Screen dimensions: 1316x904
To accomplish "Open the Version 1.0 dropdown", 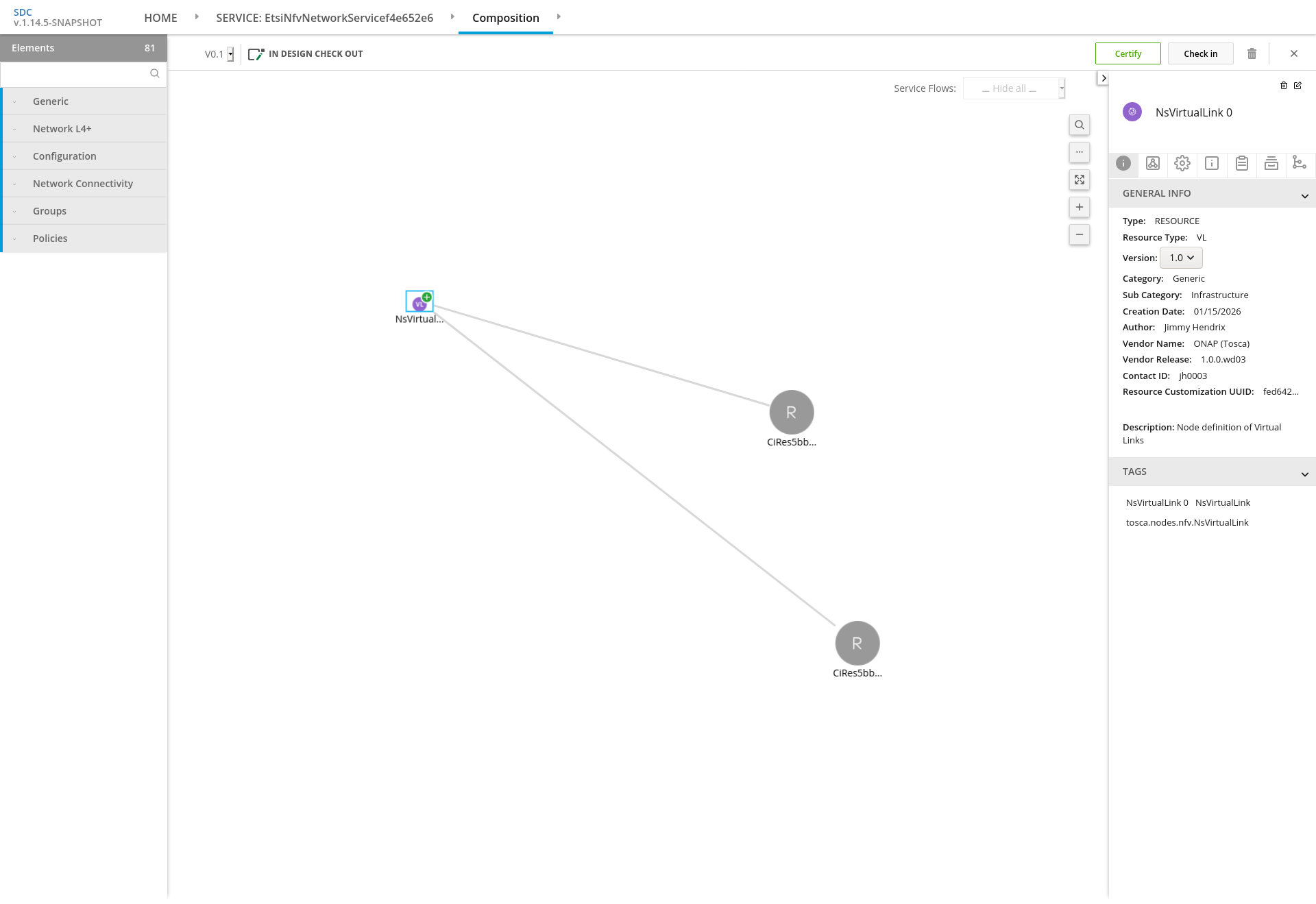I will pyautogui.click(x=1181, y=258).
